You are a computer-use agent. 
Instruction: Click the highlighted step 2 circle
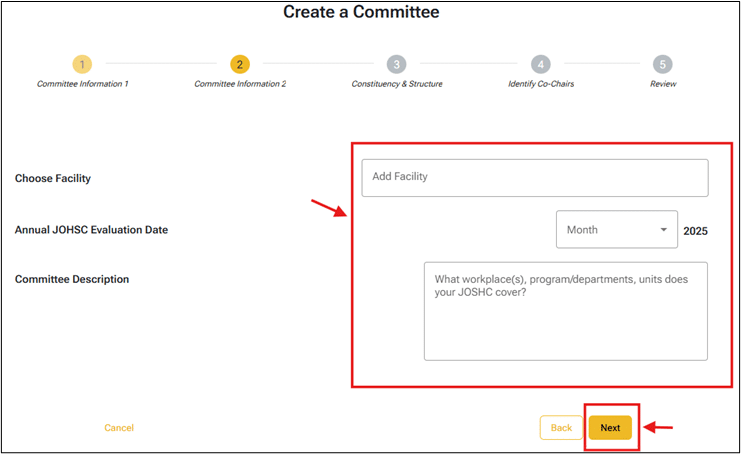point(240,64)
